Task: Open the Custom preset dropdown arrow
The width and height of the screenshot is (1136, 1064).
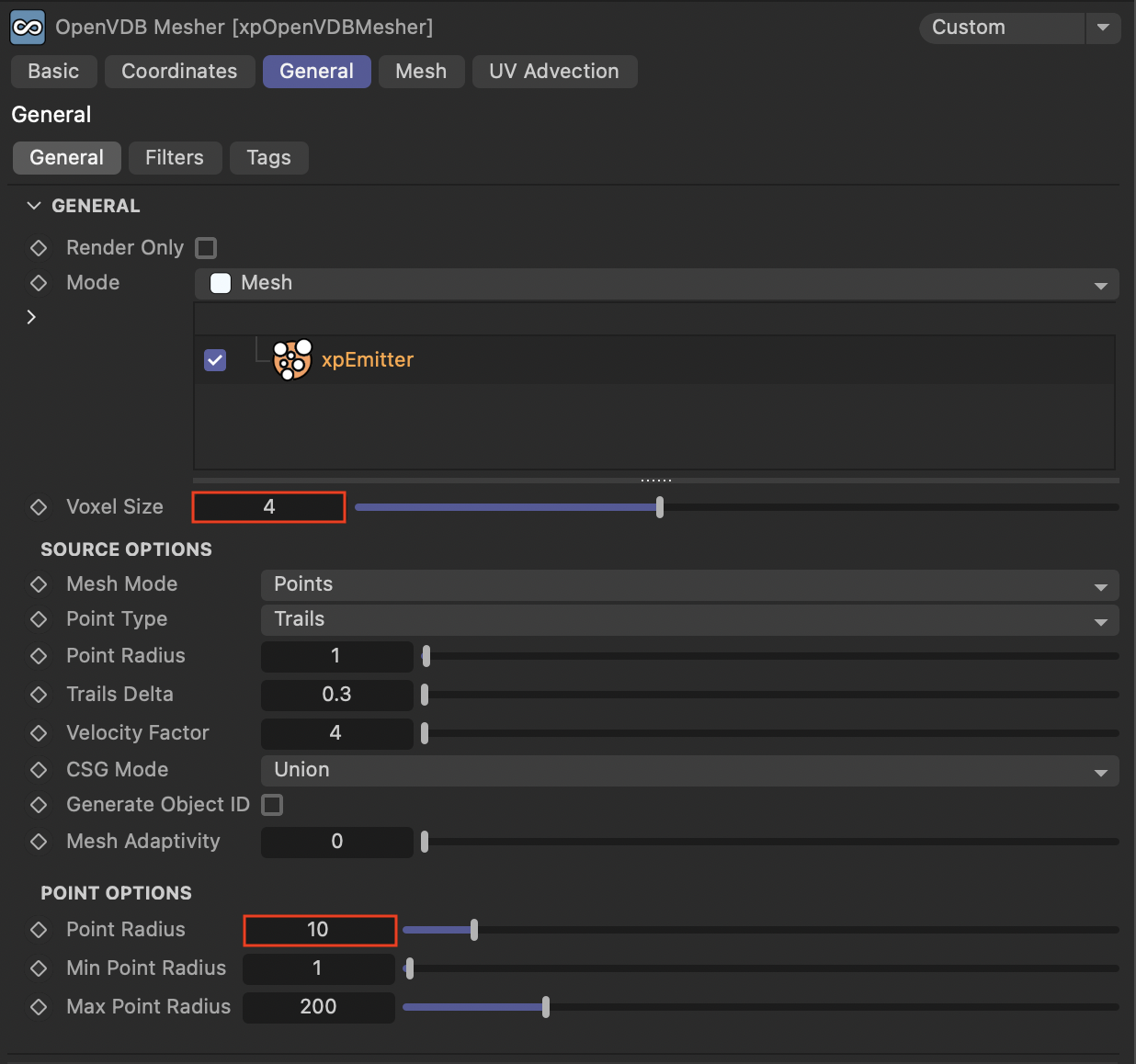Action: [x=1103, y=28]
